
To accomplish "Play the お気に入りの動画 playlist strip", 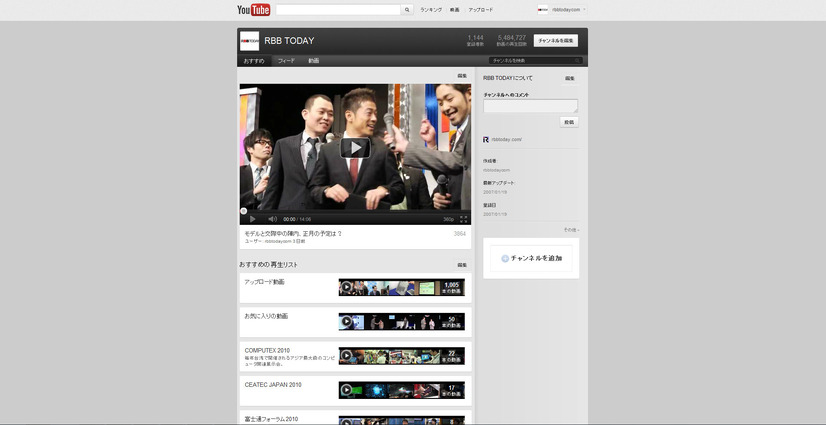I will 401,321.
